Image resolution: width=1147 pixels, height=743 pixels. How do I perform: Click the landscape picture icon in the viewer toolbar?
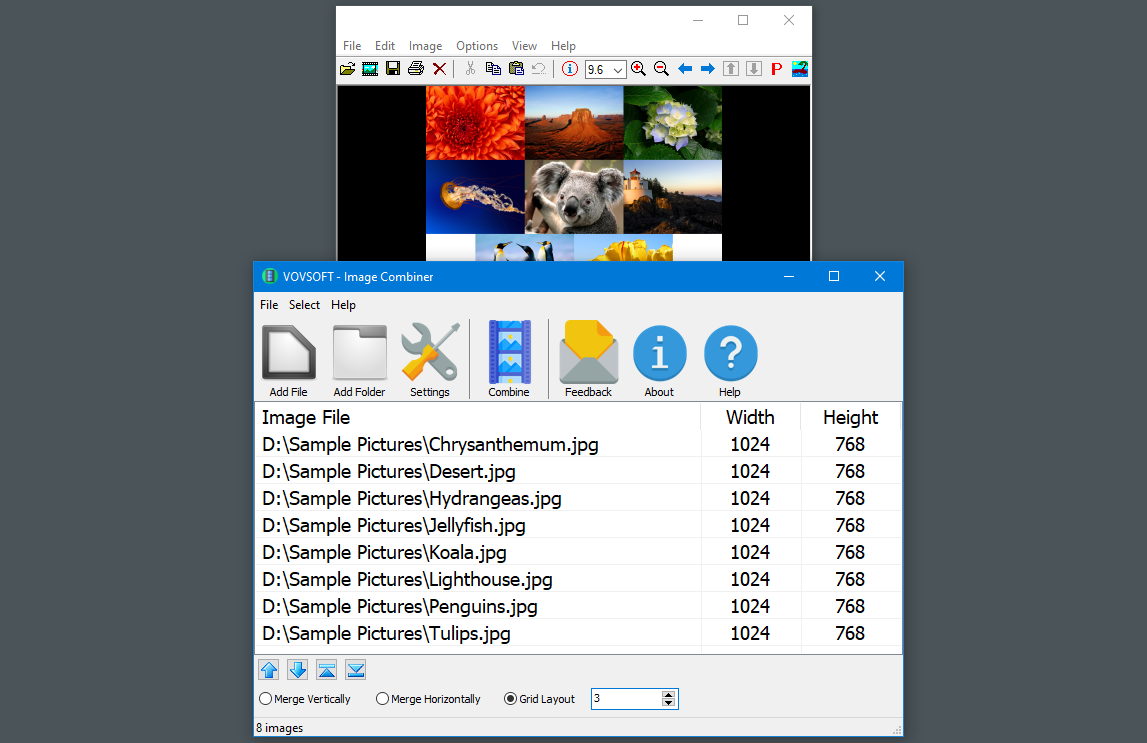(800, 69)
